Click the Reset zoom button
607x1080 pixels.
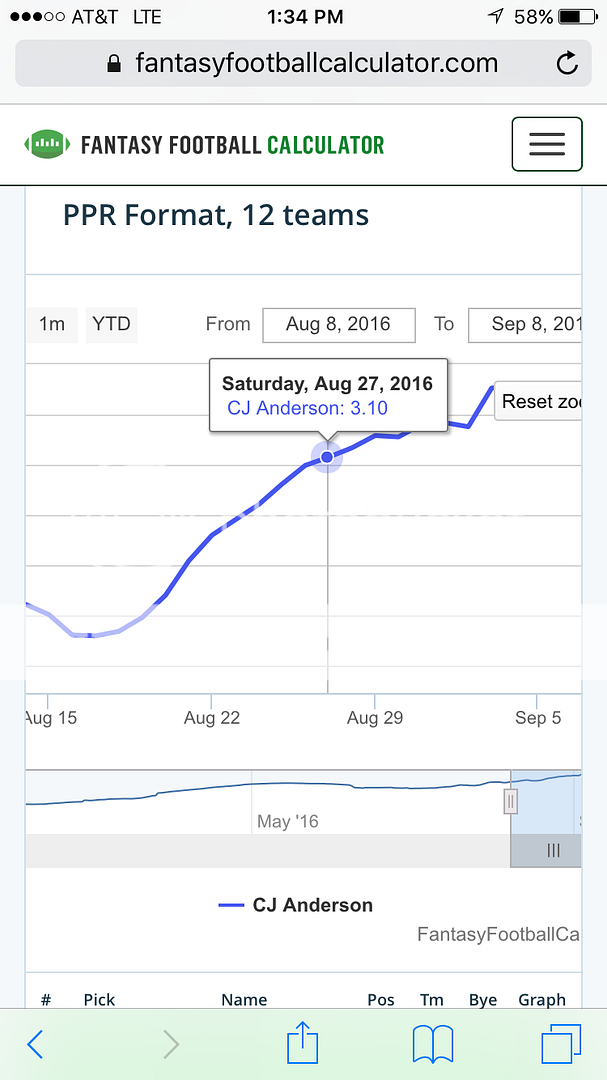point(540,402)
